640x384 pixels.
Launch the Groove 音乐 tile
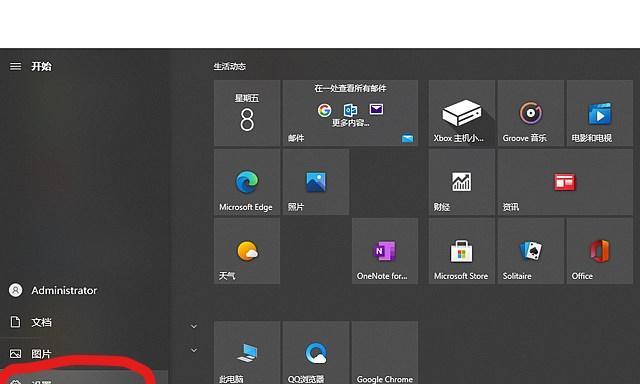tap(531, 113)
